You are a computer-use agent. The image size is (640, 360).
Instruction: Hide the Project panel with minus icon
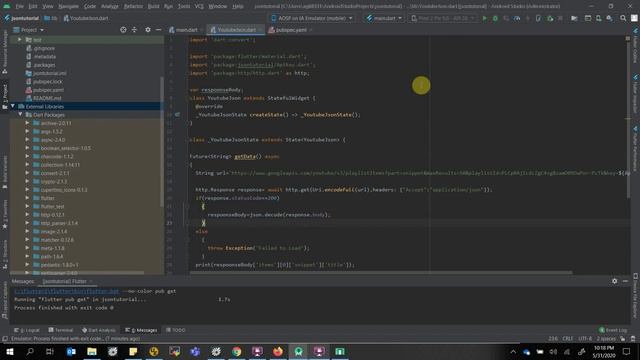[158, 30]
